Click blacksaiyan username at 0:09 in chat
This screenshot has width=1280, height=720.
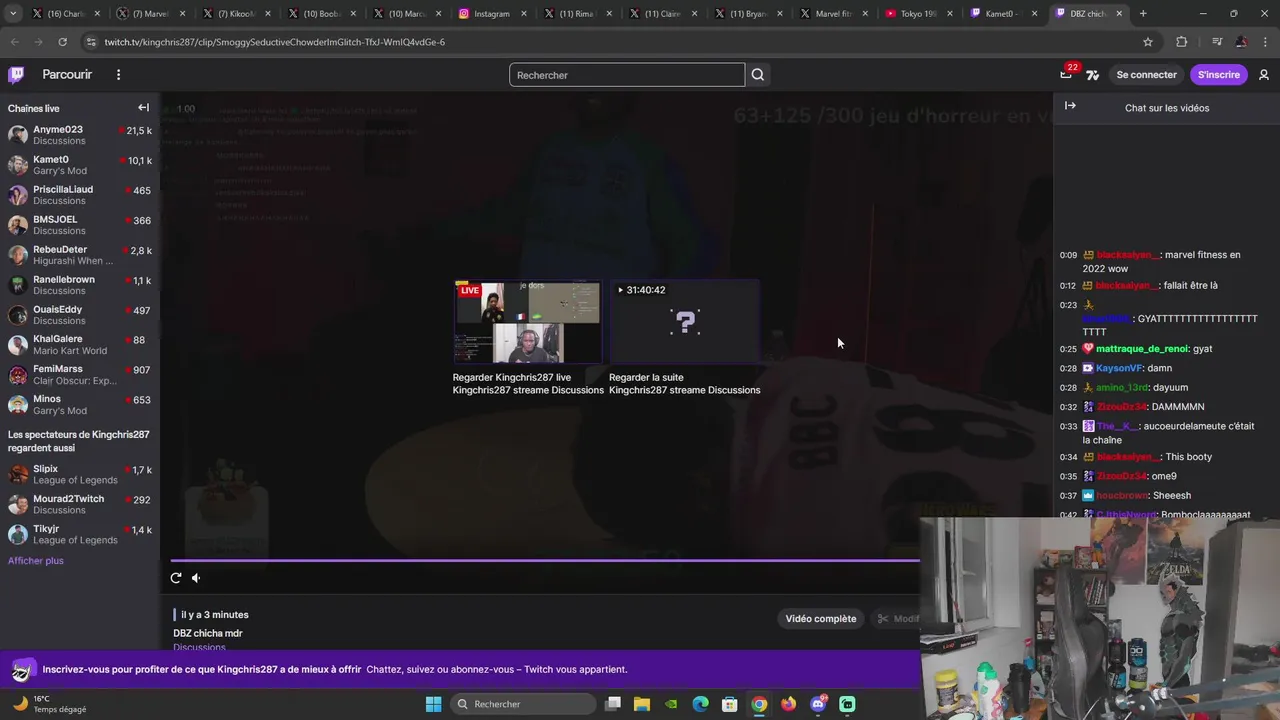point(1127,255)
